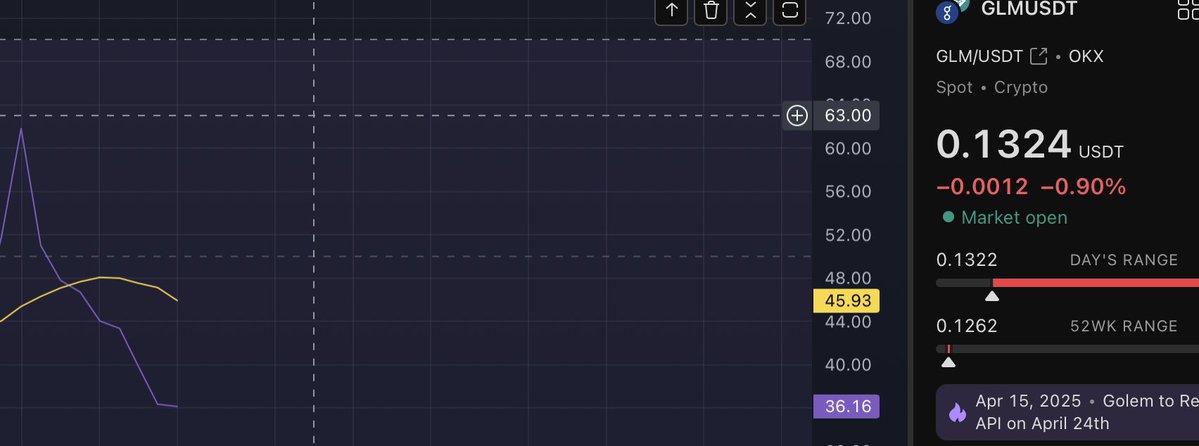Click the GLMUSDT symbol title

1028,9
